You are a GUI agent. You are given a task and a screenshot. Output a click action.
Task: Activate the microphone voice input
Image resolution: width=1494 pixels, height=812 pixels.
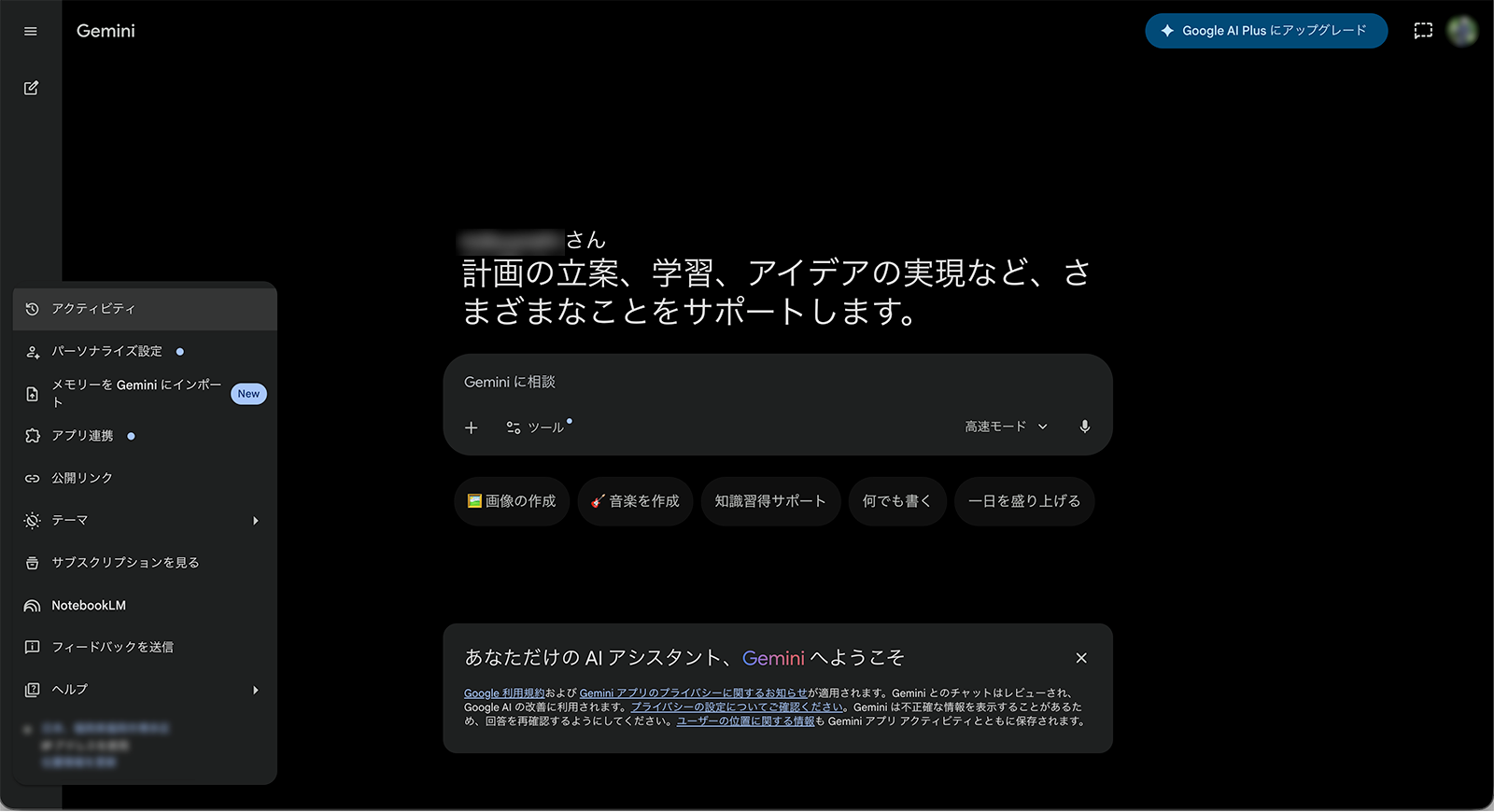[x=1084, y=427]
